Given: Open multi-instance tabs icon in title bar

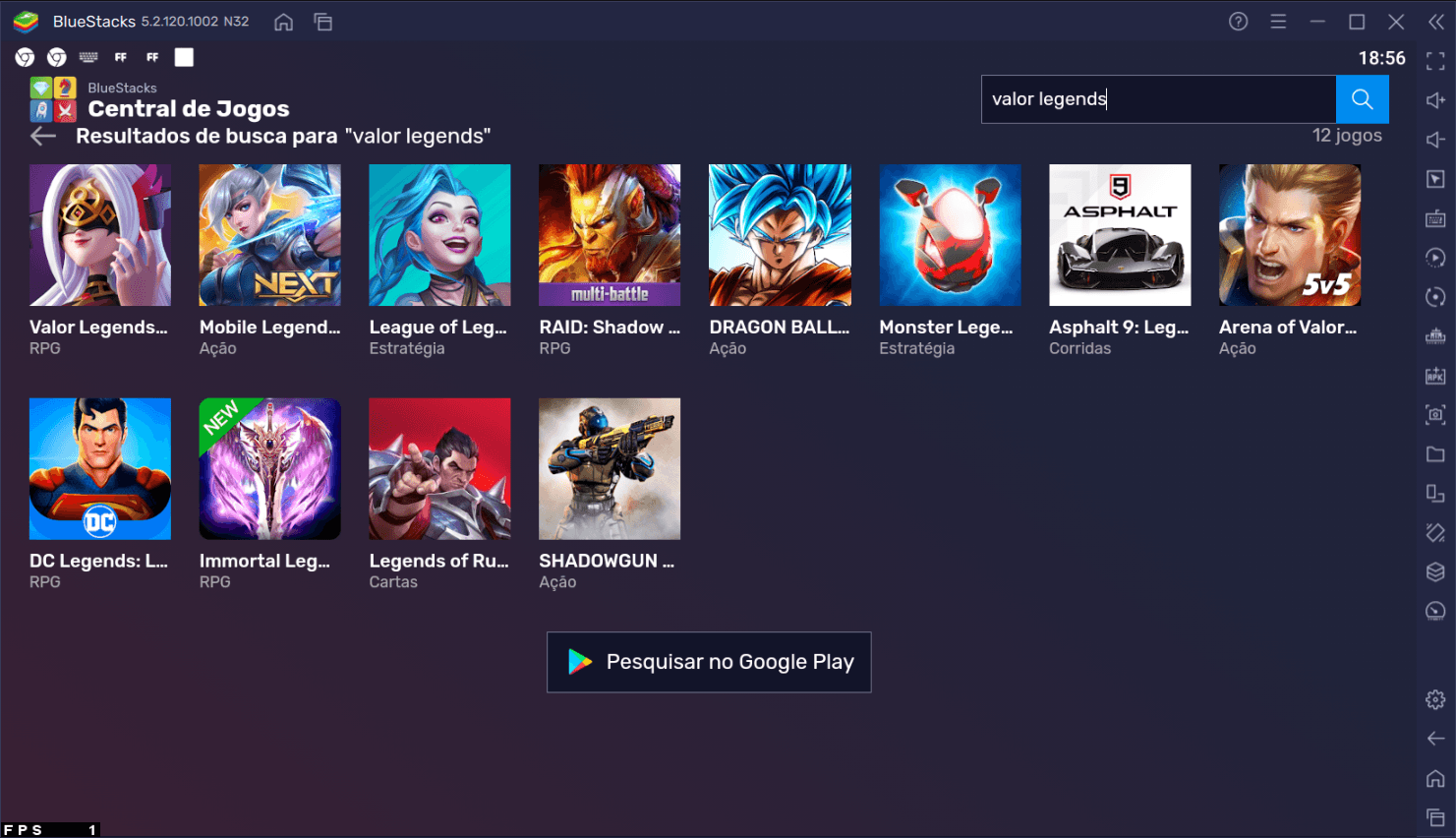Looking at the screenshot, I should pyautogui.click(x=322, y=22).
